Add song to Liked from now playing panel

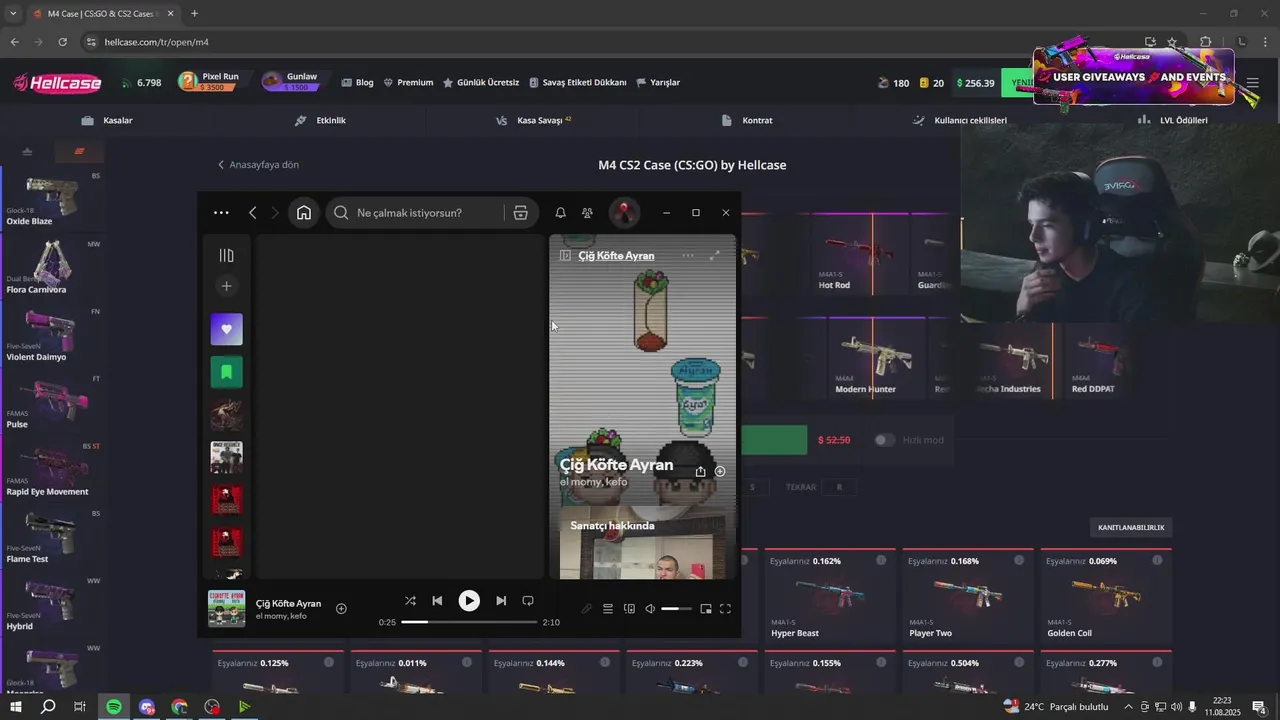[720, 471]
